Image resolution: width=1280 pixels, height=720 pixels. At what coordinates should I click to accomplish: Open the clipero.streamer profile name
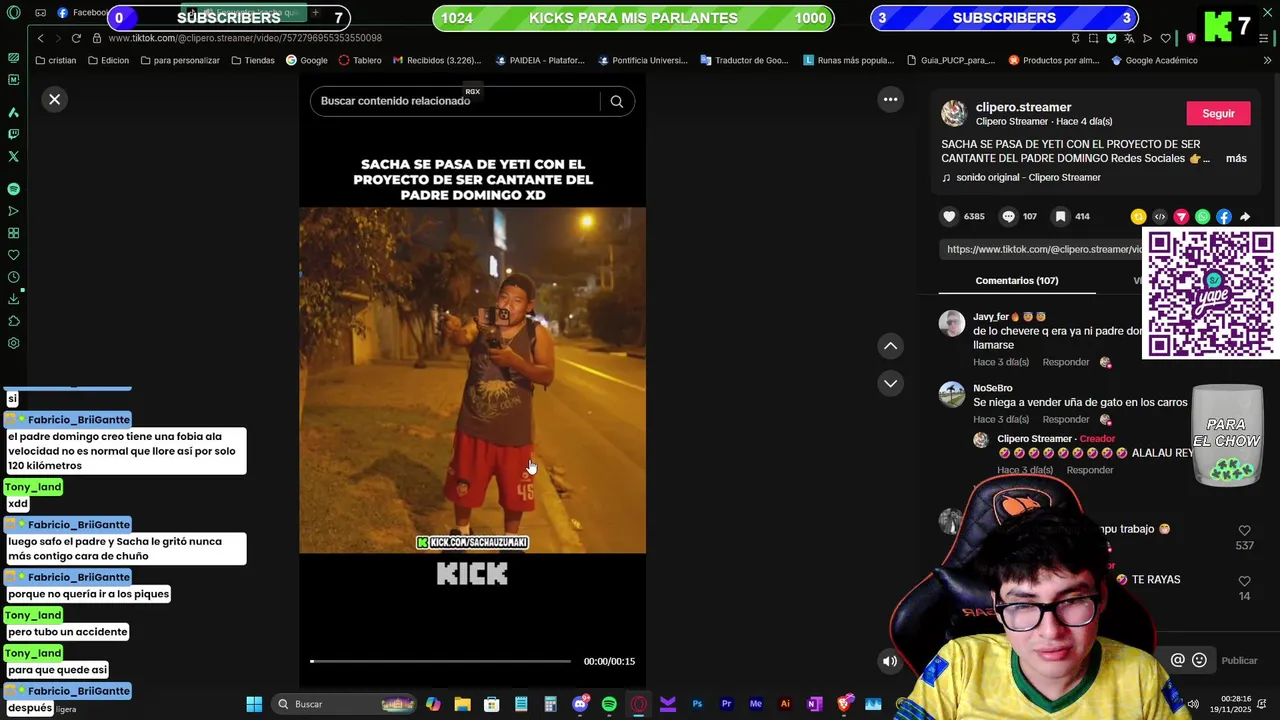(x=1023, y=107)
